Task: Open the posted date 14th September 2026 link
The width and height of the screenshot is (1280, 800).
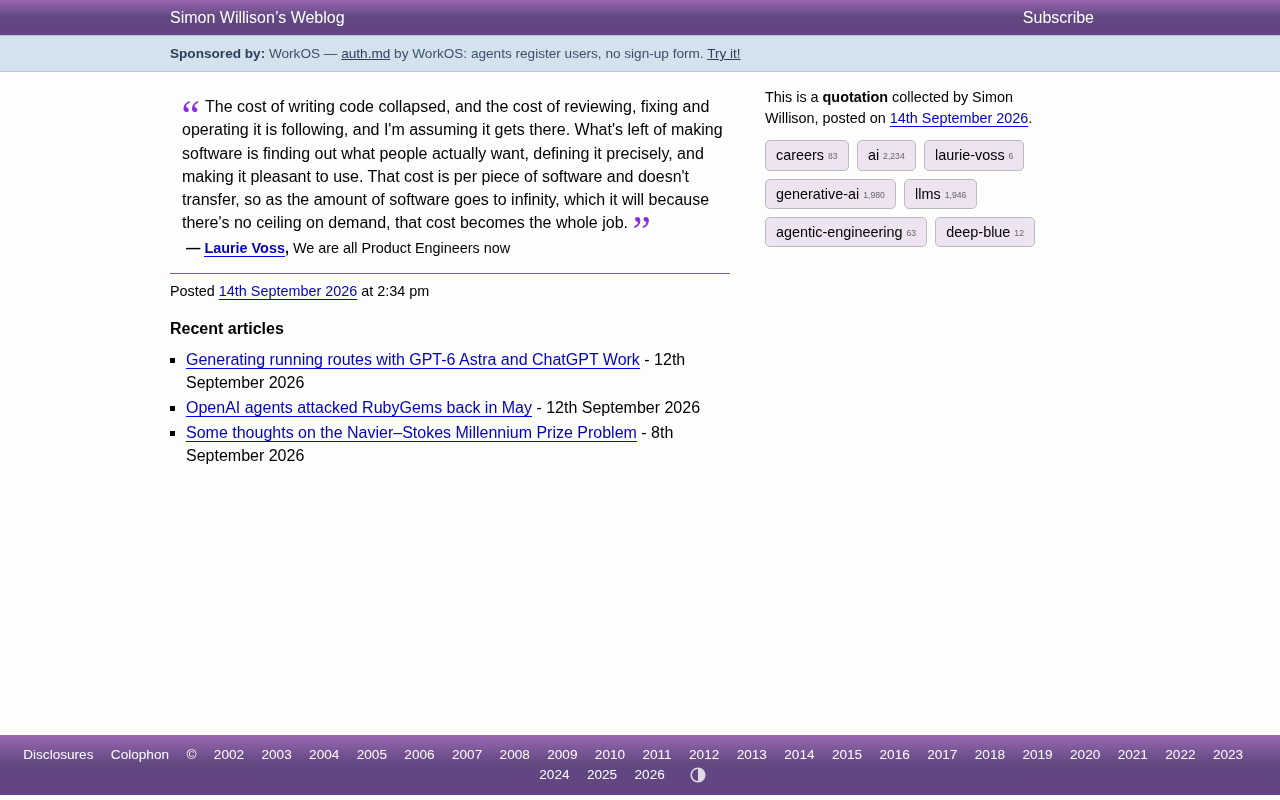Action: point(288,291)
